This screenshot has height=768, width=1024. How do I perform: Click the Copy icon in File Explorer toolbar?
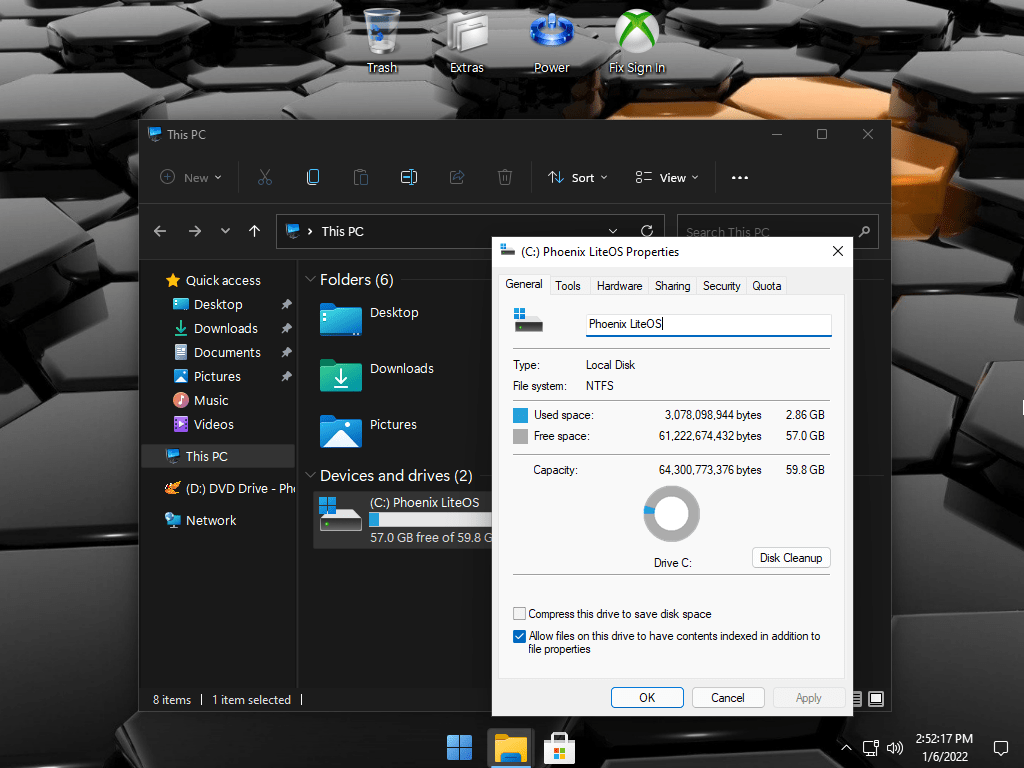(313, 177)
